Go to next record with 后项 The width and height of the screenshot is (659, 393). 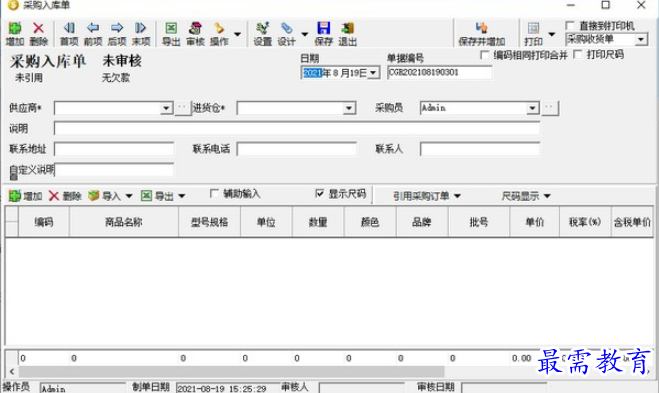(117, 34)
